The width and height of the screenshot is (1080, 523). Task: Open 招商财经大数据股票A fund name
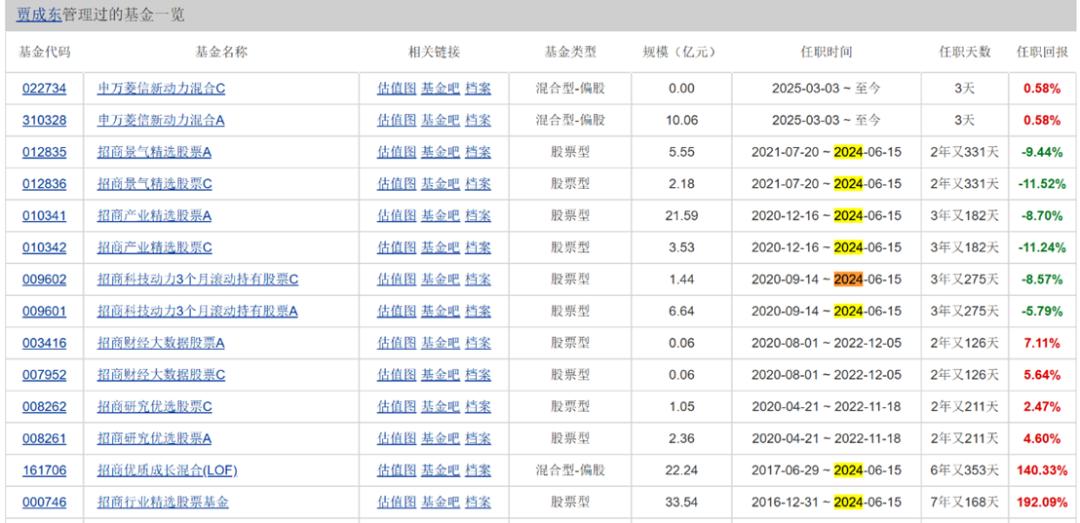[x=161, y=343]
